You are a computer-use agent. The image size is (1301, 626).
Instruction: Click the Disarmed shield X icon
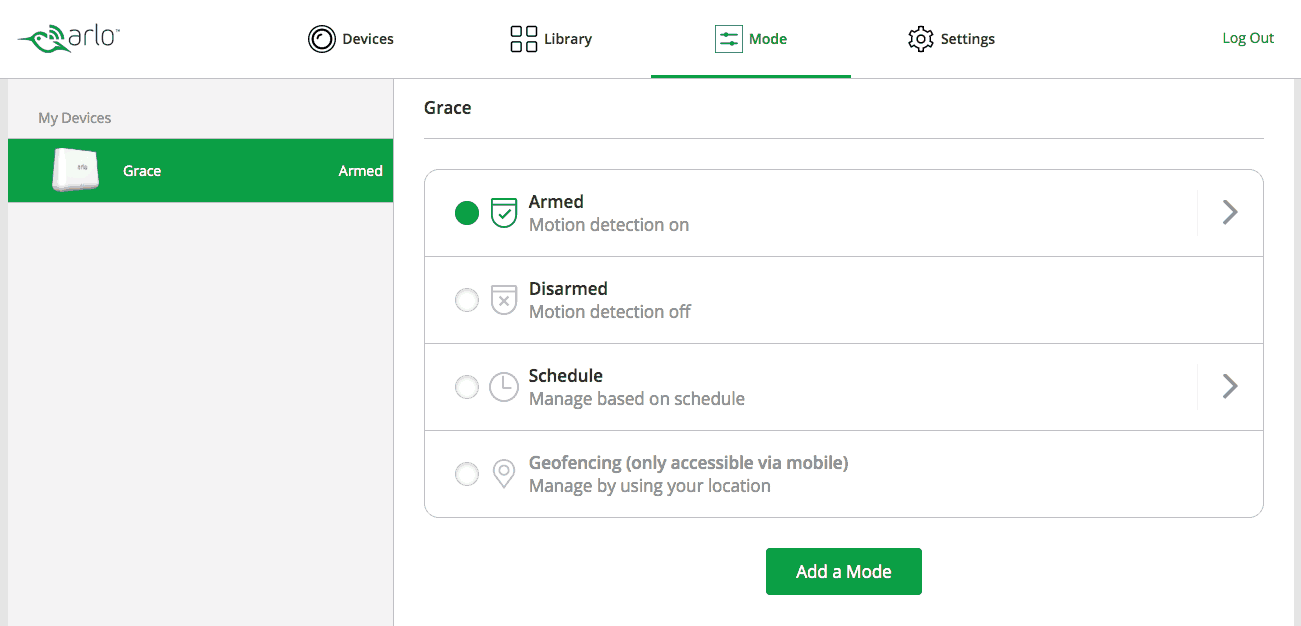(x=504, y=299)
